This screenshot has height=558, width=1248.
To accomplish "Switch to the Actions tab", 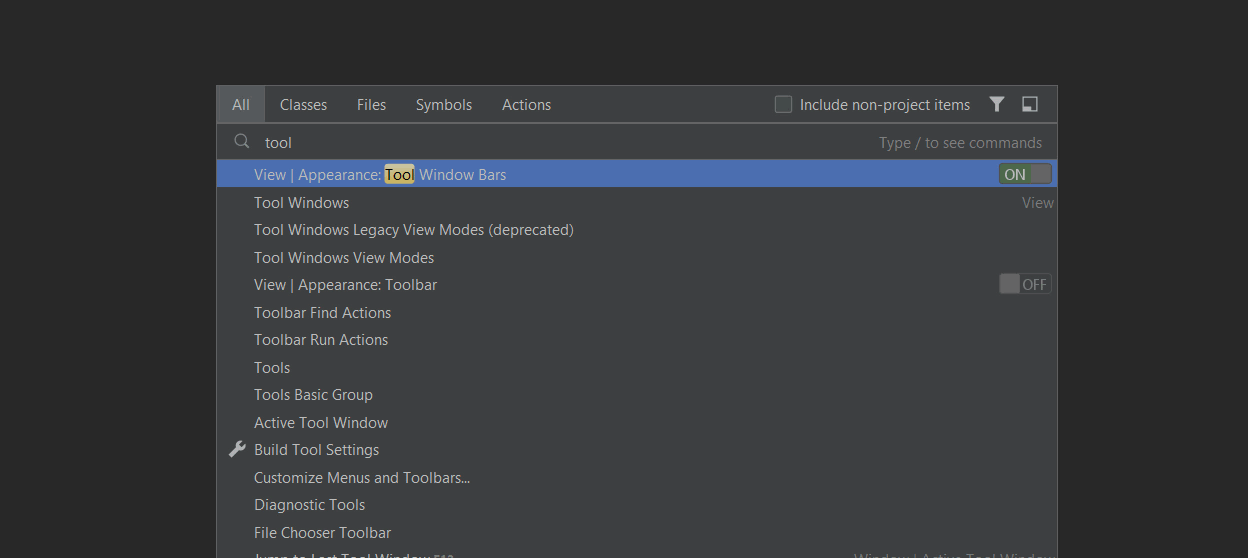I will (526, 104).
